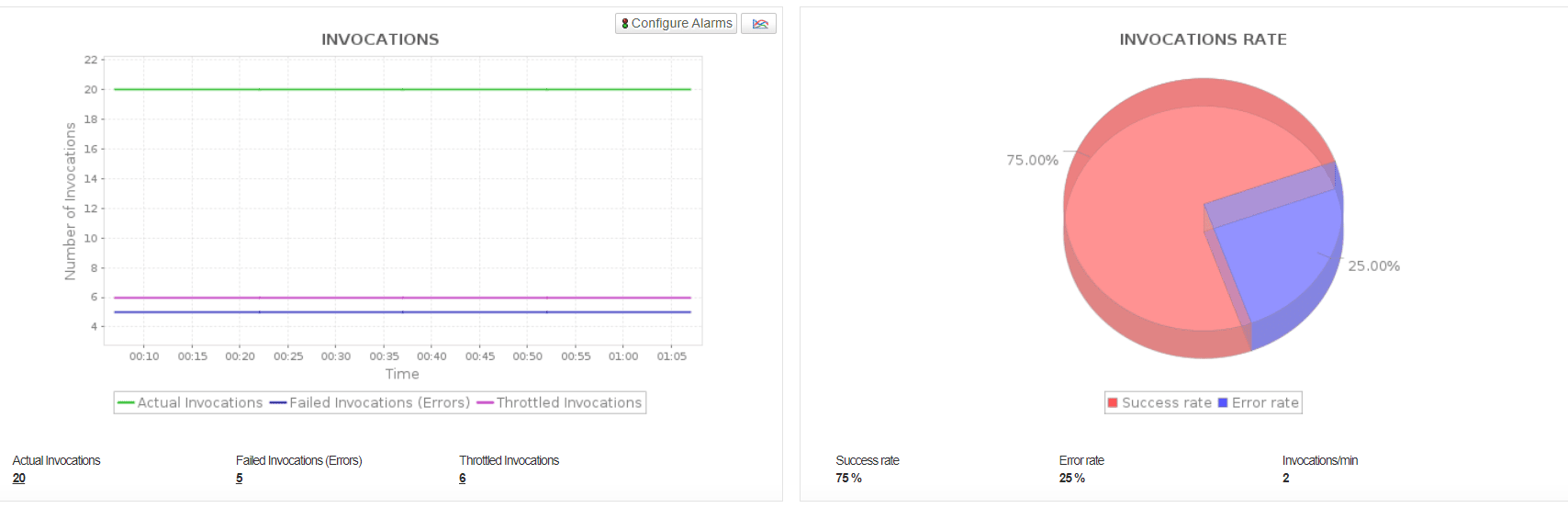Click the 25.00% pie chart label
Image resolution: width=1568 pixels, height=508 pixels.
(x=1373, y=266)
